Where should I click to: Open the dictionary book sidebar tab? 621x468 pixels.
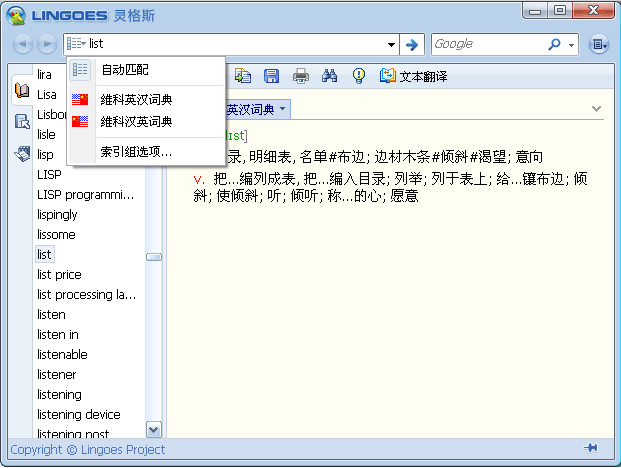[x=22, y=91]
